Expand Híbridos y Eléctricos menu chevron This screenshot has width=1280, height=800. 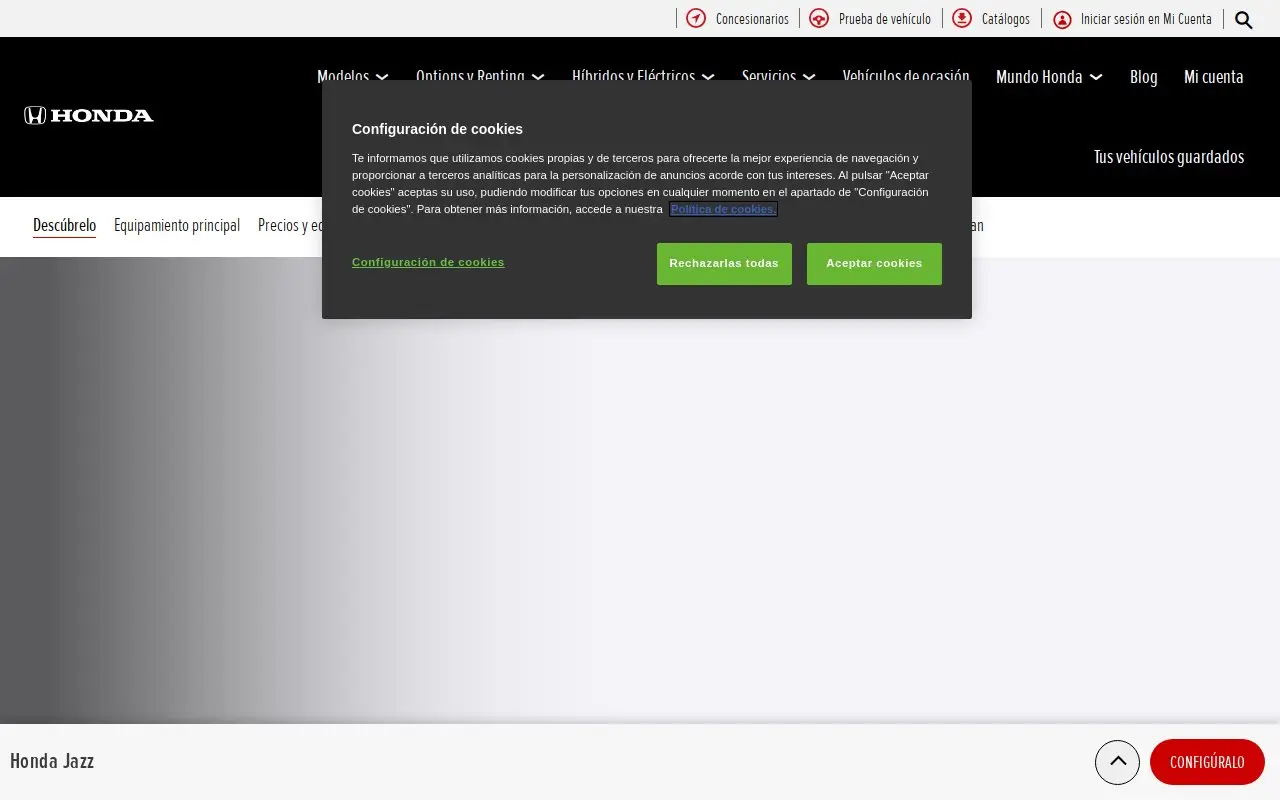tap(708, 76)
